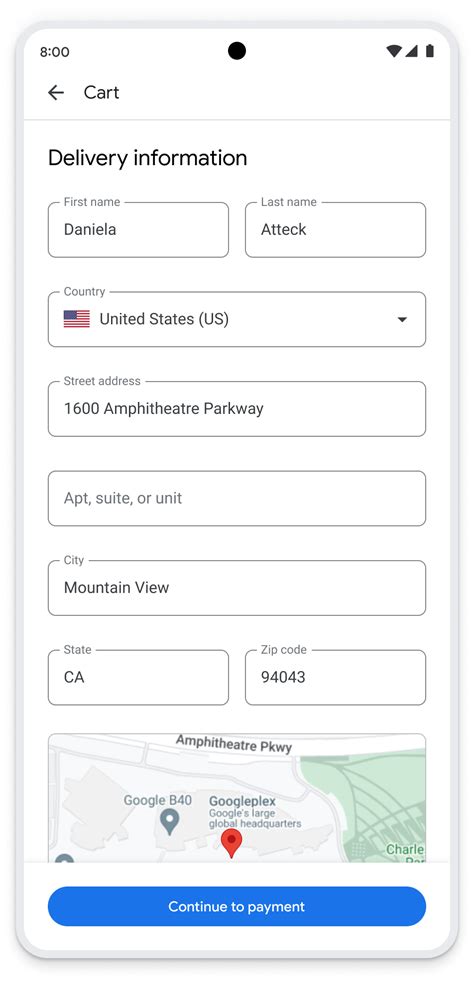Click the Apt, suite, or unit field

[237, 499]
